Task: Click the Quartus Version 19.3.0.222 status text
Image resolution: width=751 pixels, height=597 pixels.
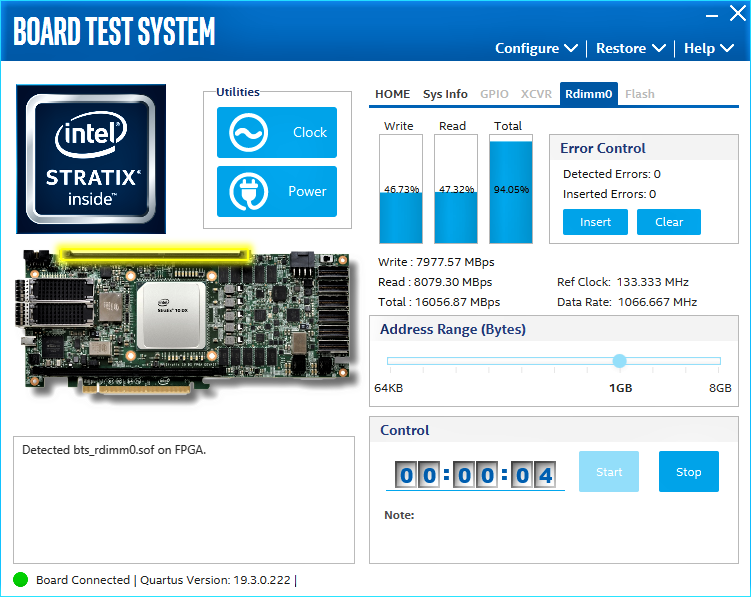Action: click(x=215, y=580)
